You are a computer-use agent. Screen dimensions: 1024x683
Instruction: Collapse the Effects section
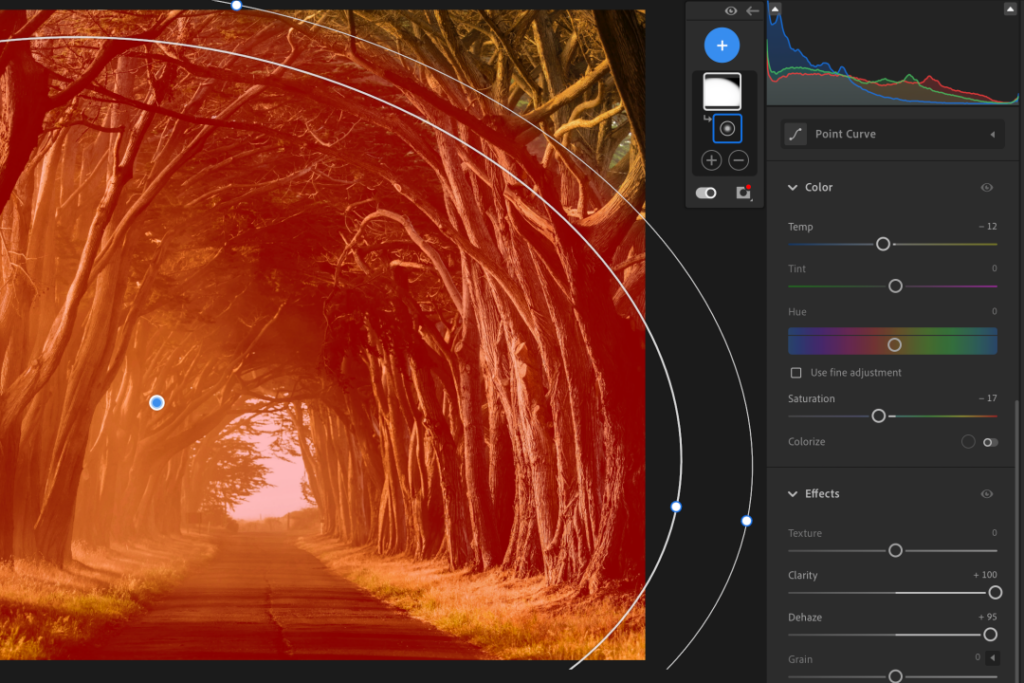coord(794,493)
